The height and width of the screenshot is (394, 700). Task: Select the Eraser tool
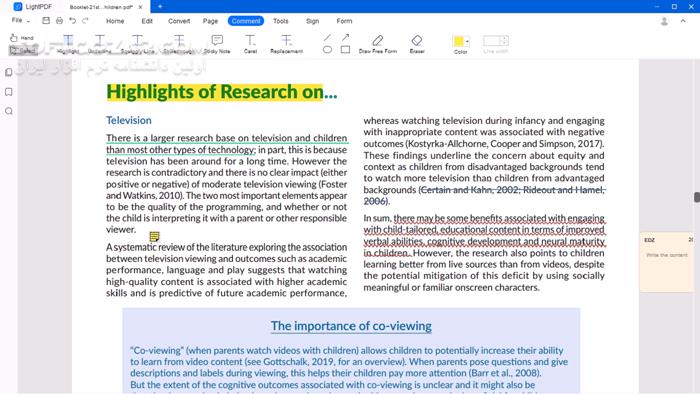click(x=417, y=44)
